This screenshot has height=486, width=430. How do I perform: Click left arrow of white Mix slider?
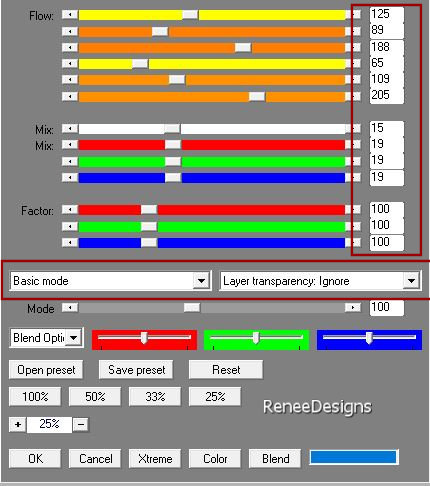[70, 128]
